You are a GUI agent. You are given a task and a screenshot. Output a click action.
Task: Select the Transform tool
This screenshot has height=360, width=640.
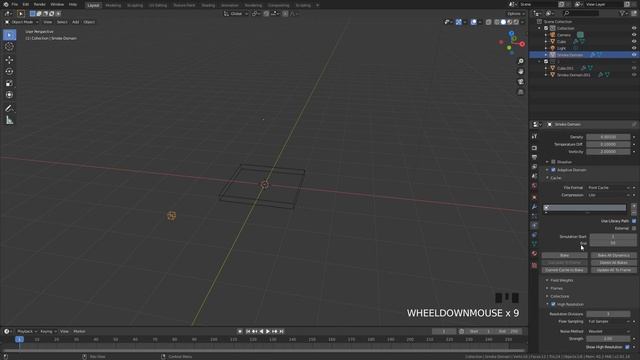(9, 95)
